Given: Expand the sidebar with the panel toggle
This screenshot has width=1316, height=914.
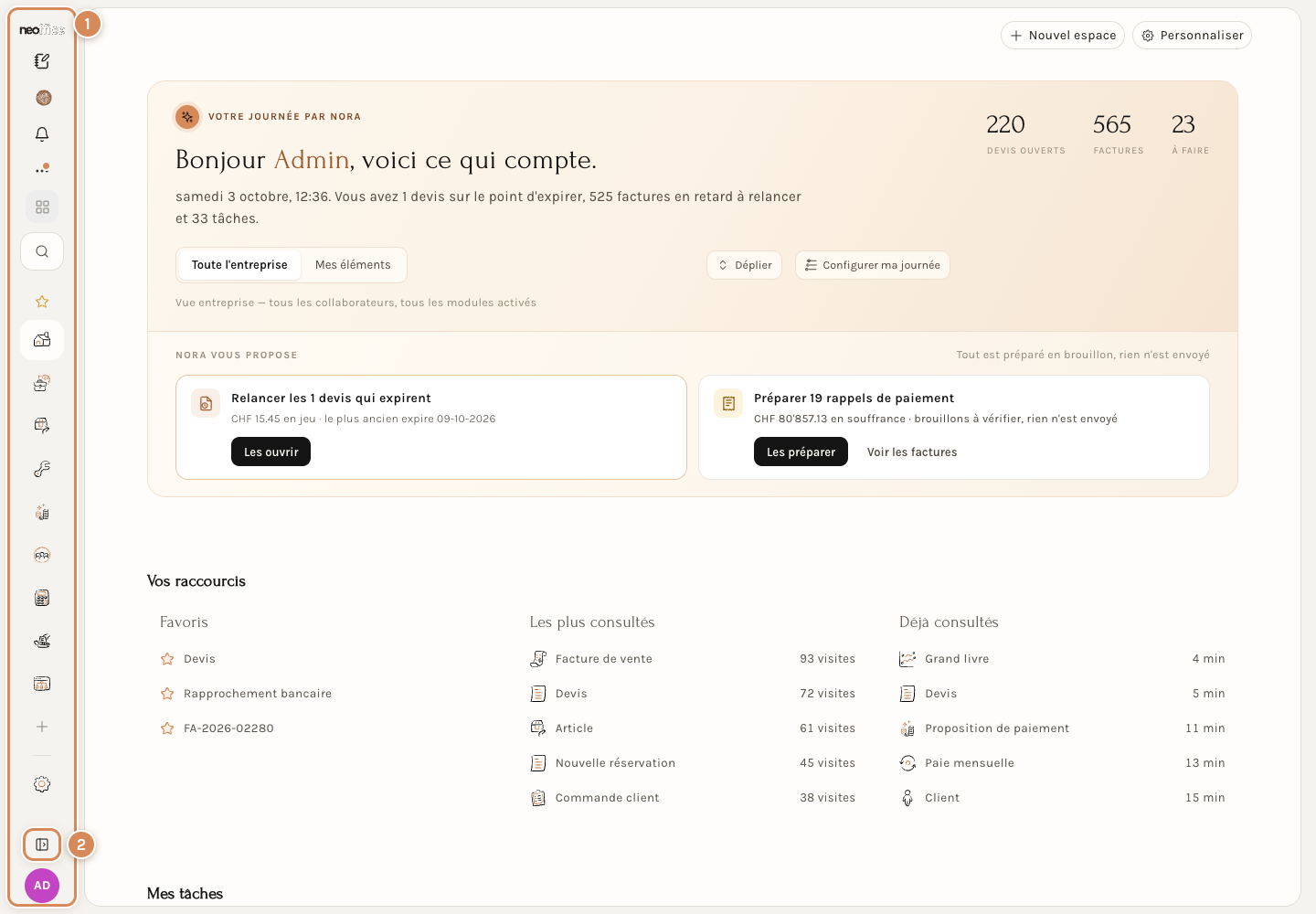Looking at the screenshot, I should tap(42, 845).
